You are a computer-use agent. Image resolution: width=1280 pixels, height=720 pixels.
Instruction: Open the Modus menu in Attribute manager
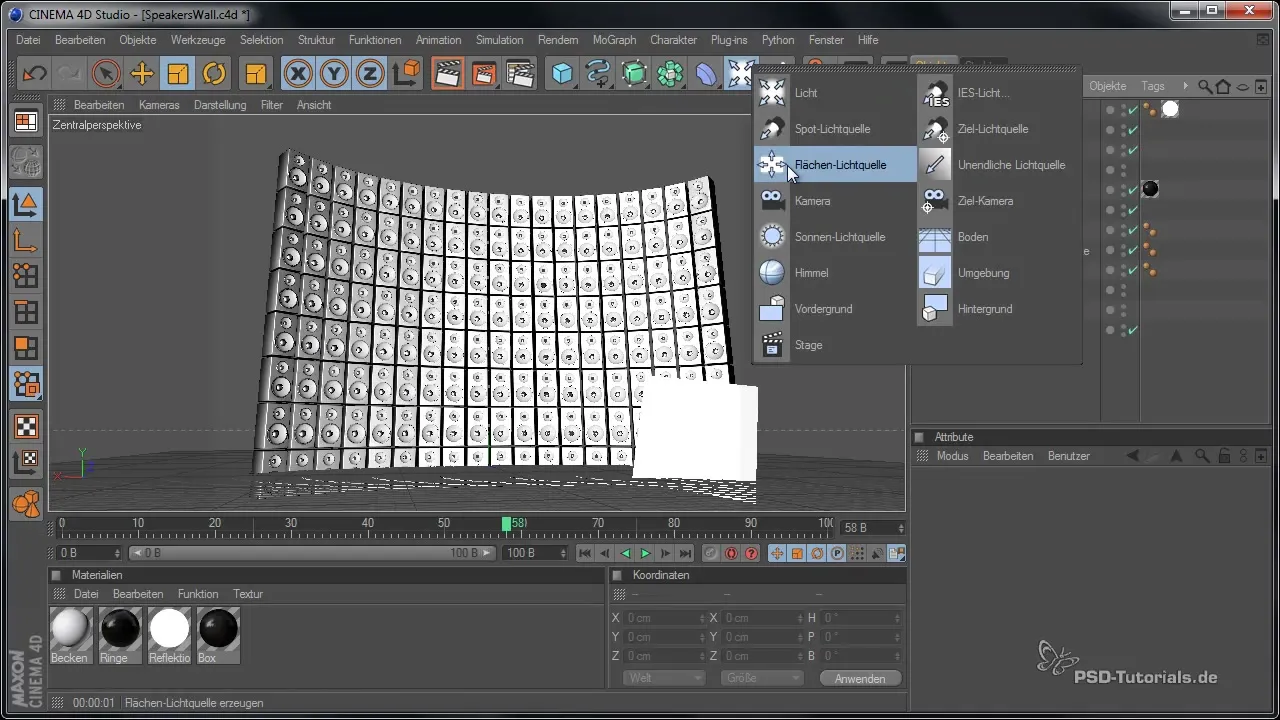click(952, 456)
